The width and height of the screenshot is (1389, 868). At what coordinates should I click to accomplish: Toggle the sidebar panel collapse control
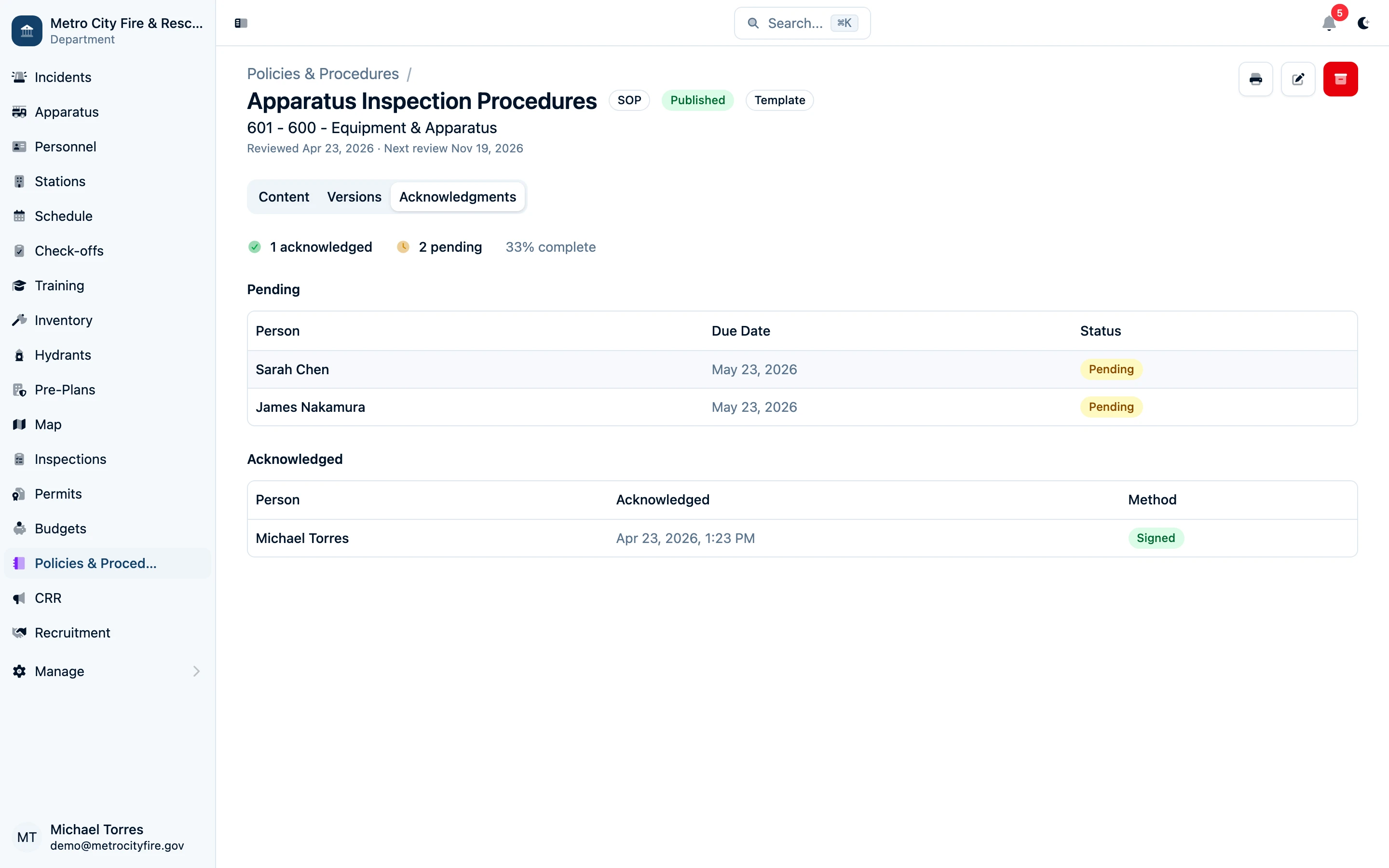click(x=241, y=24)
